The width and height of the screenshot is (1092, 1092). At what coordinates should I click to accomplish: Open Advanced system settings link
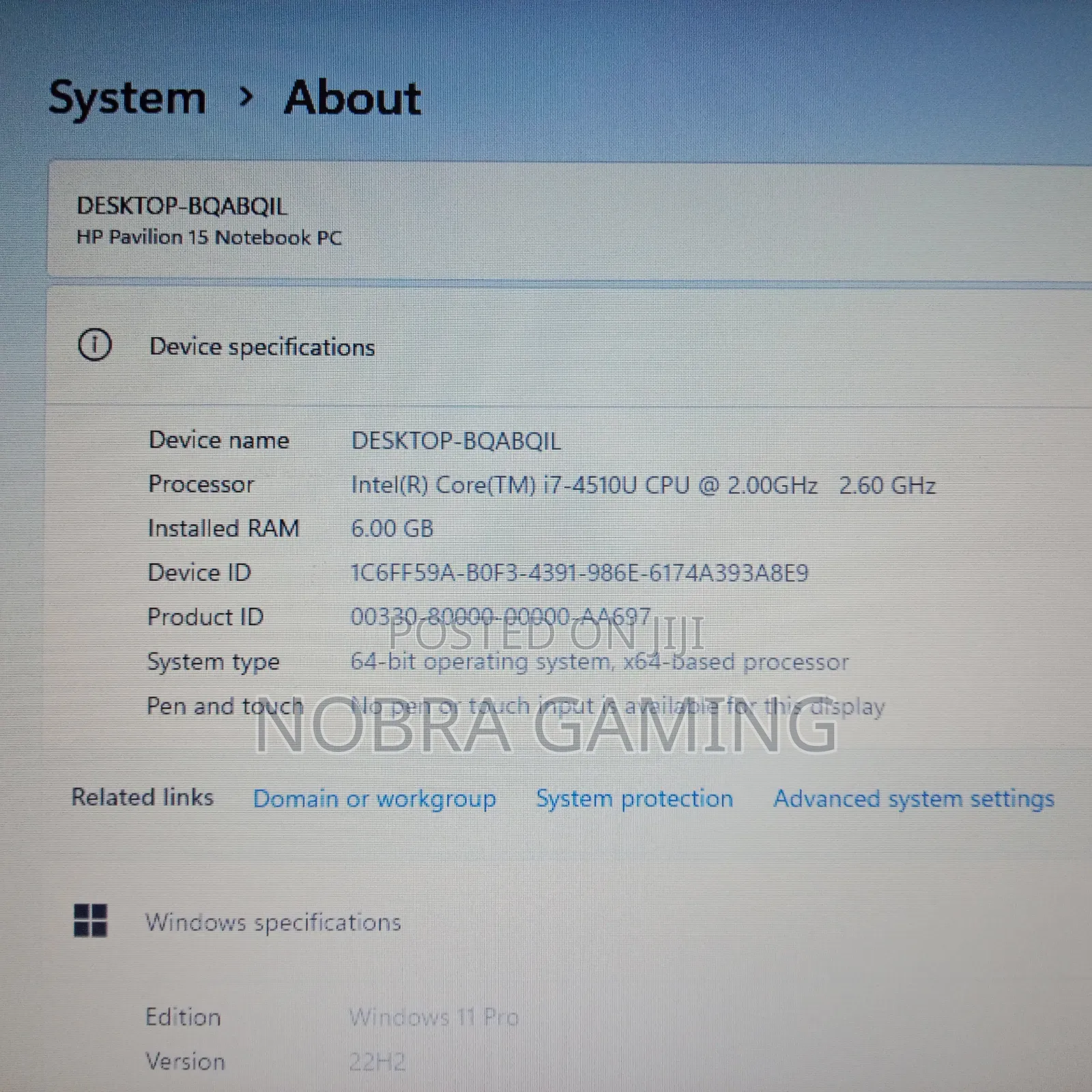914,799
